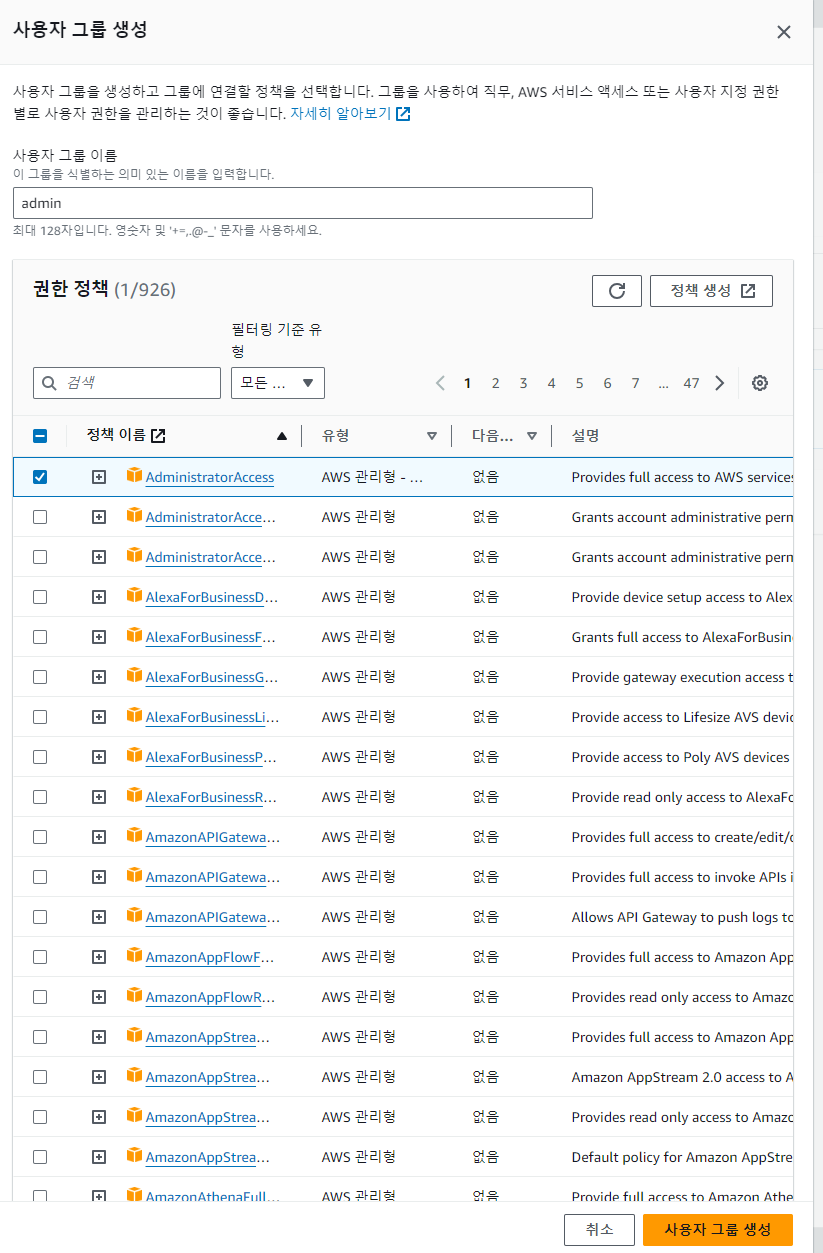The height and width of the screenshot is (1253, 823).
Task: Jump to last page 47
Action: coord(691,383)
